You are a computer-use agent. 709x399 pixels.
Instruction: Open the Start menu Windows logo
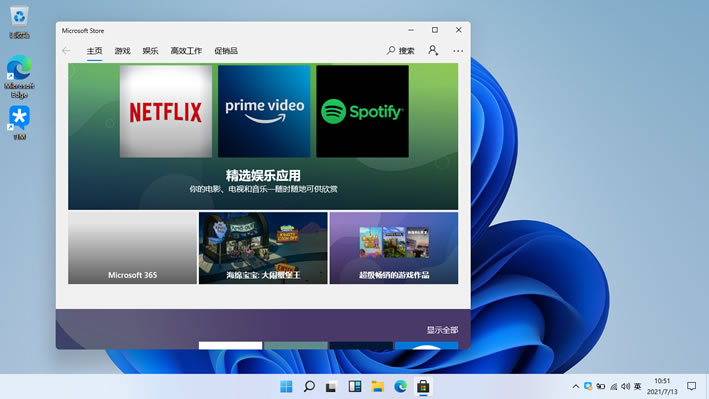[286, 386]
